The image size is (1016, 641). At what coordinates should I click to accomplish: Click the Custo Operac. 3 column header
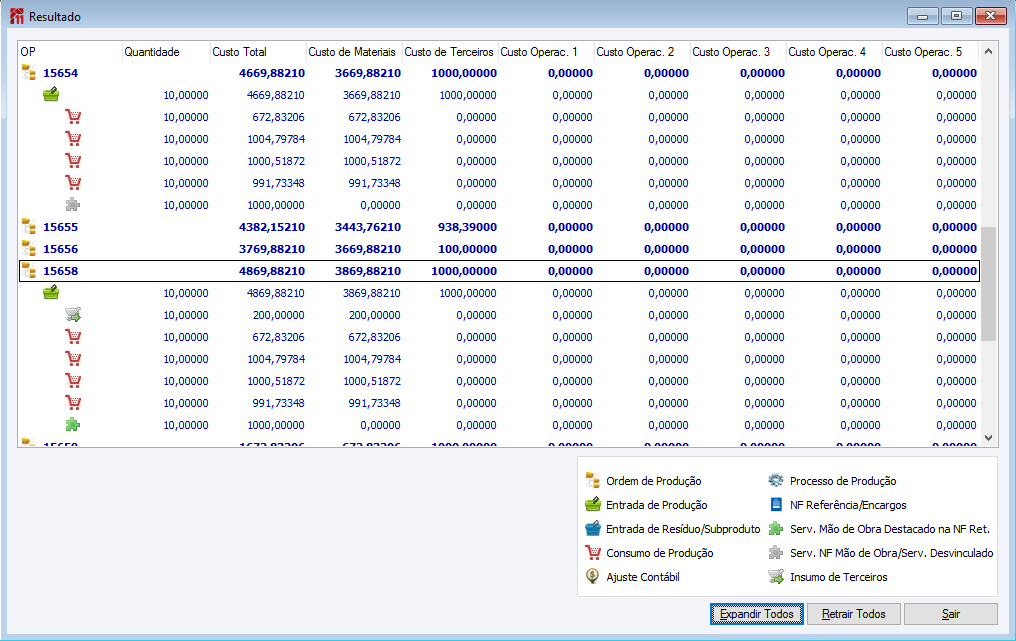[x=737, y=52]
